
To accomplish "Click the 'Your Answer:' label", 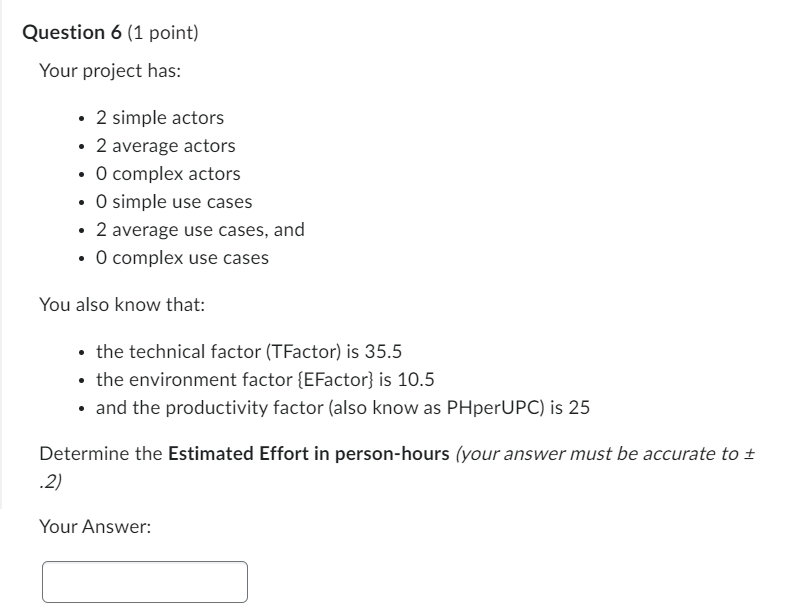I will [x=96, y=526].
